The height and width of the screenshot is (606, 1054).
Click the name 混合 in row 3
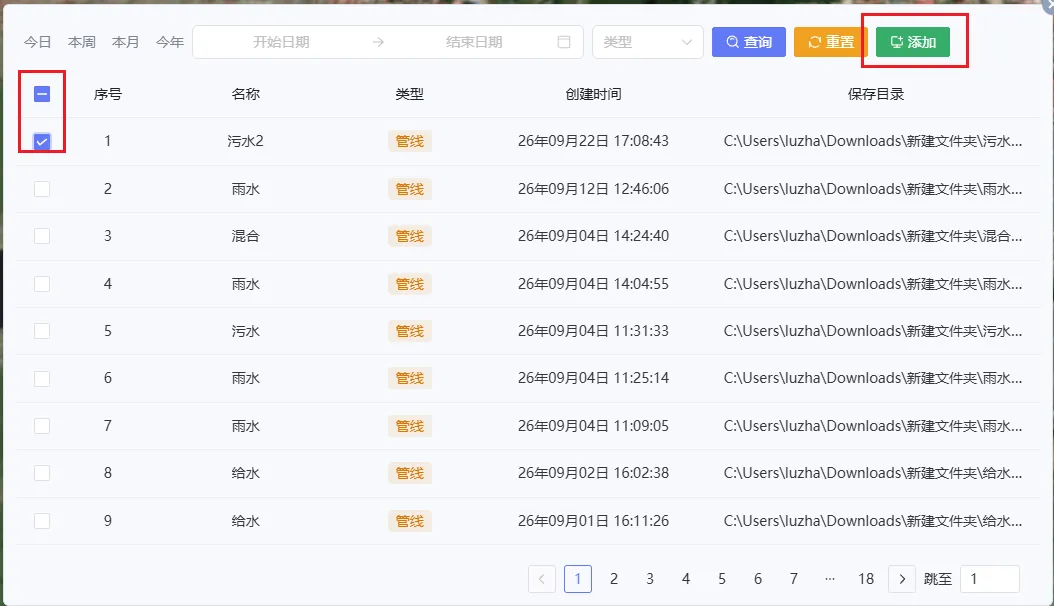(x=245, y=236)
